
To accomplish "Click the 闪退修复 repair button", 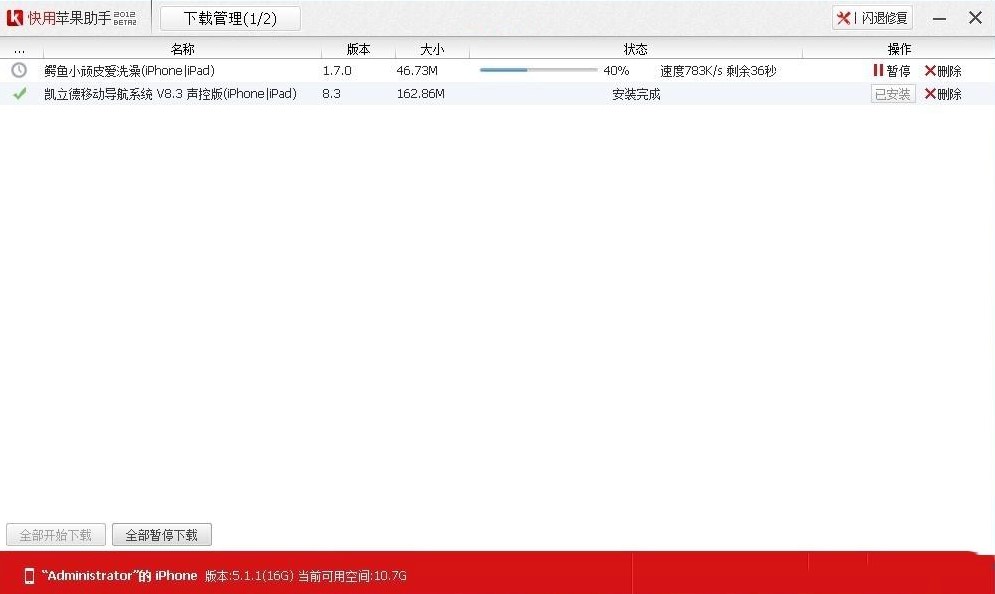I will [x=873, y=18].
